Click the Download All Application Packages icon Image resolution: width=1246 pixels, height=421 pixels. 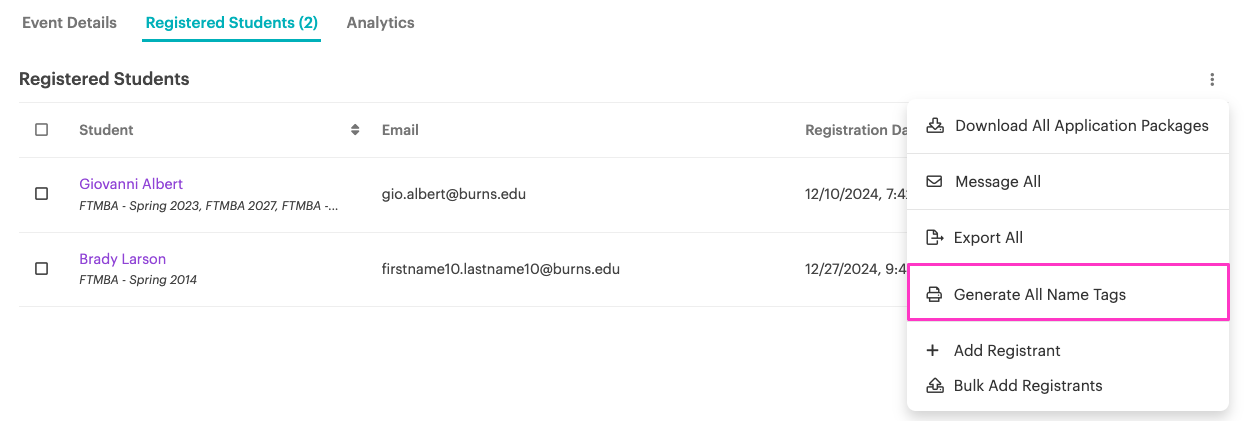pyautogui.click(x=935, y=126)
